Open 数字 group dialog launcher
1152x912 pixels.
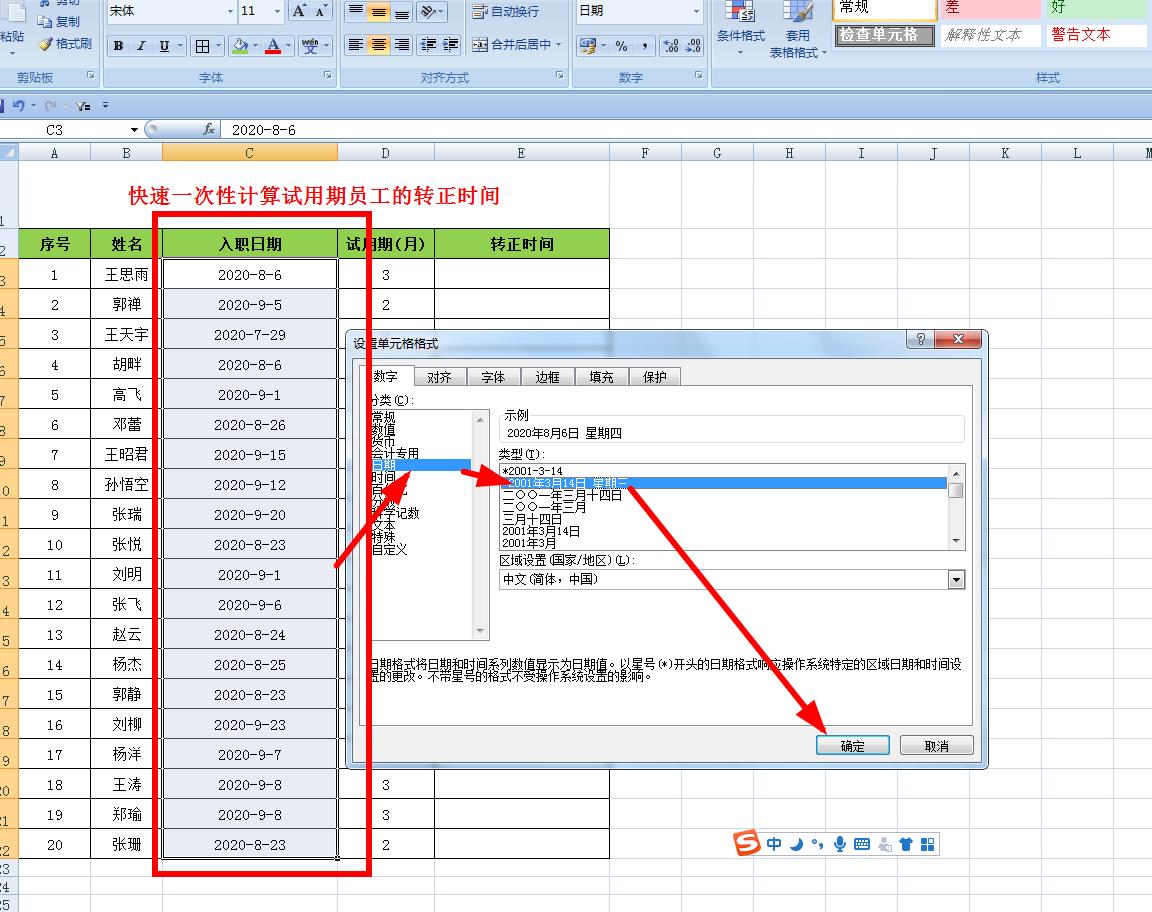pos(699,75)
